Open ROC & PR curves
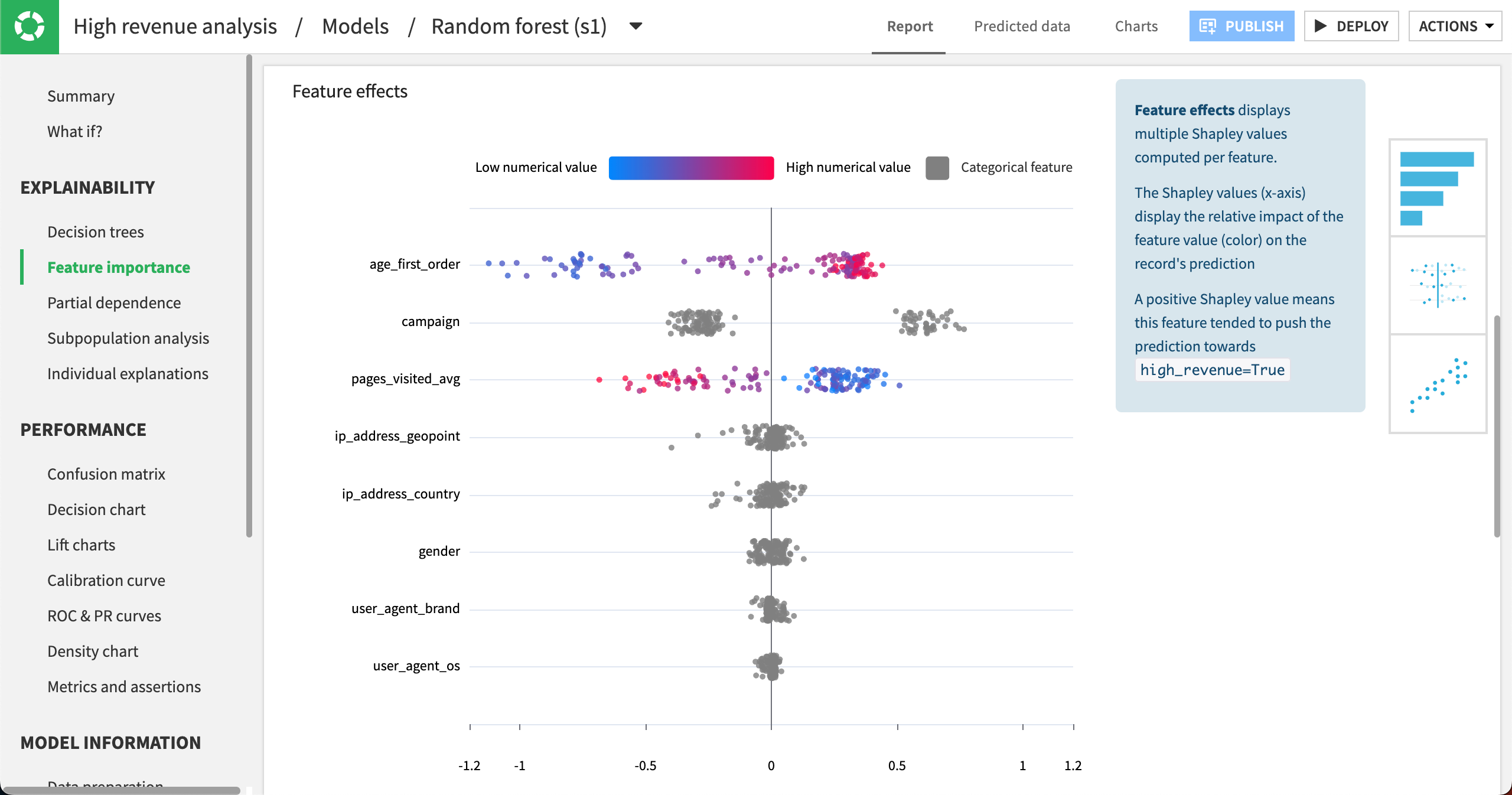This screenshot has height=795, width=1512. coord(104,615)
